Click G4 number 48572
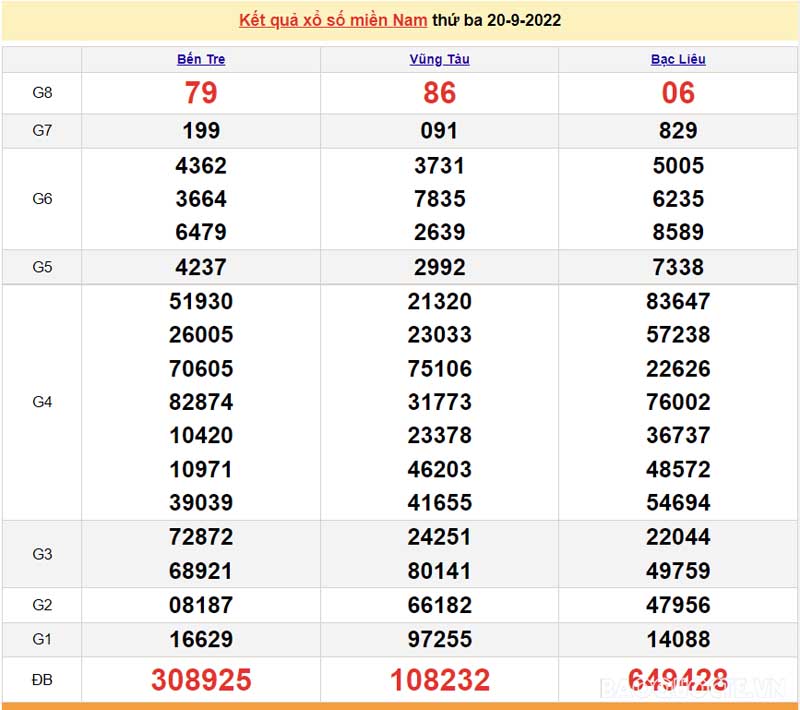Screen dimensions: 800x710 click(x=678, y=469)
